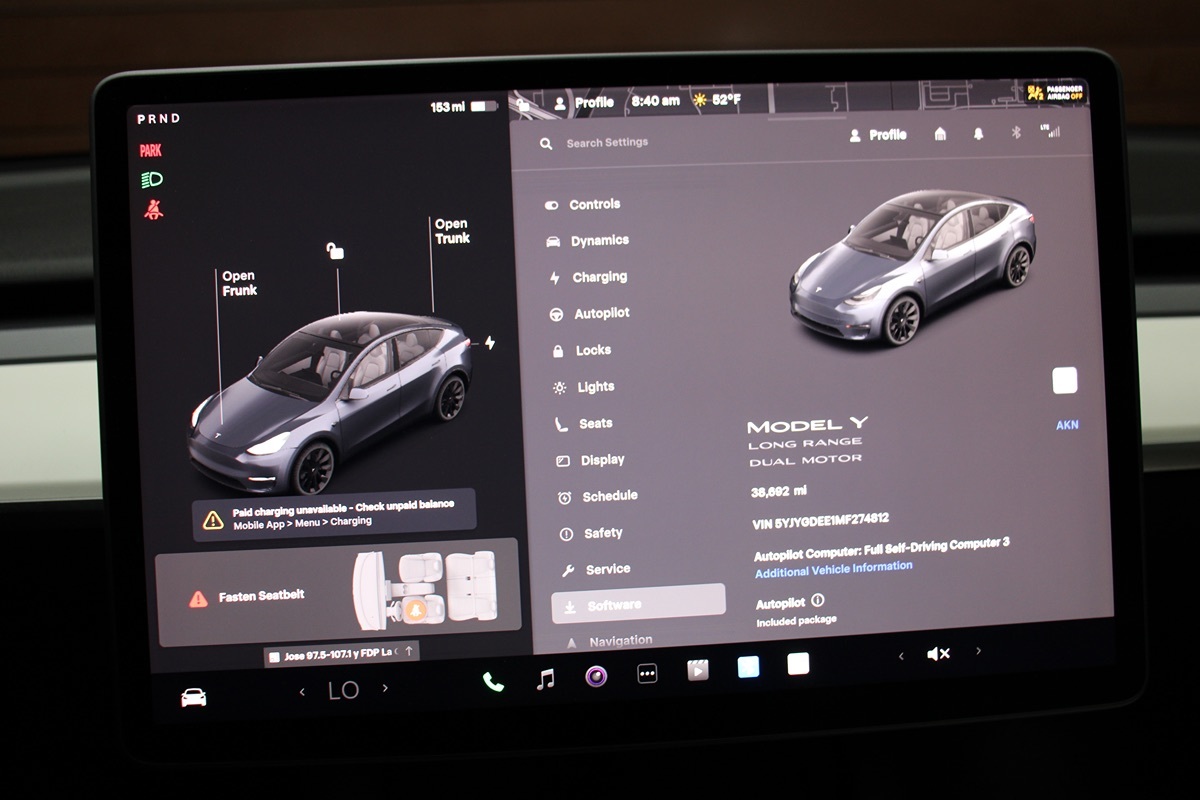Launch the Theater clapperboard app
Viewport: 1200px width, 800px height.
tap(697, 670)
